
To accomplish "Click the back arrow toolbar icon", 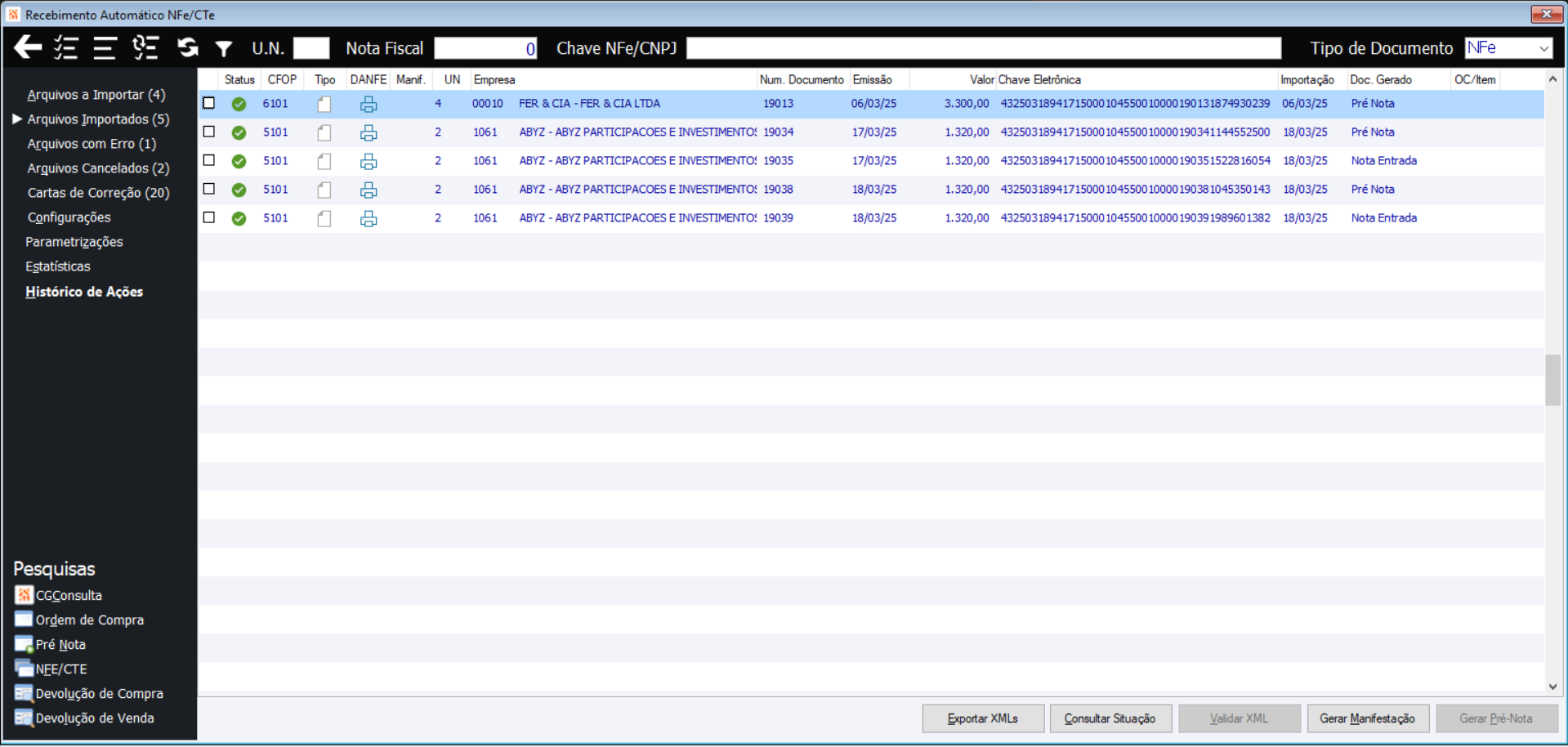I will 28,47.
